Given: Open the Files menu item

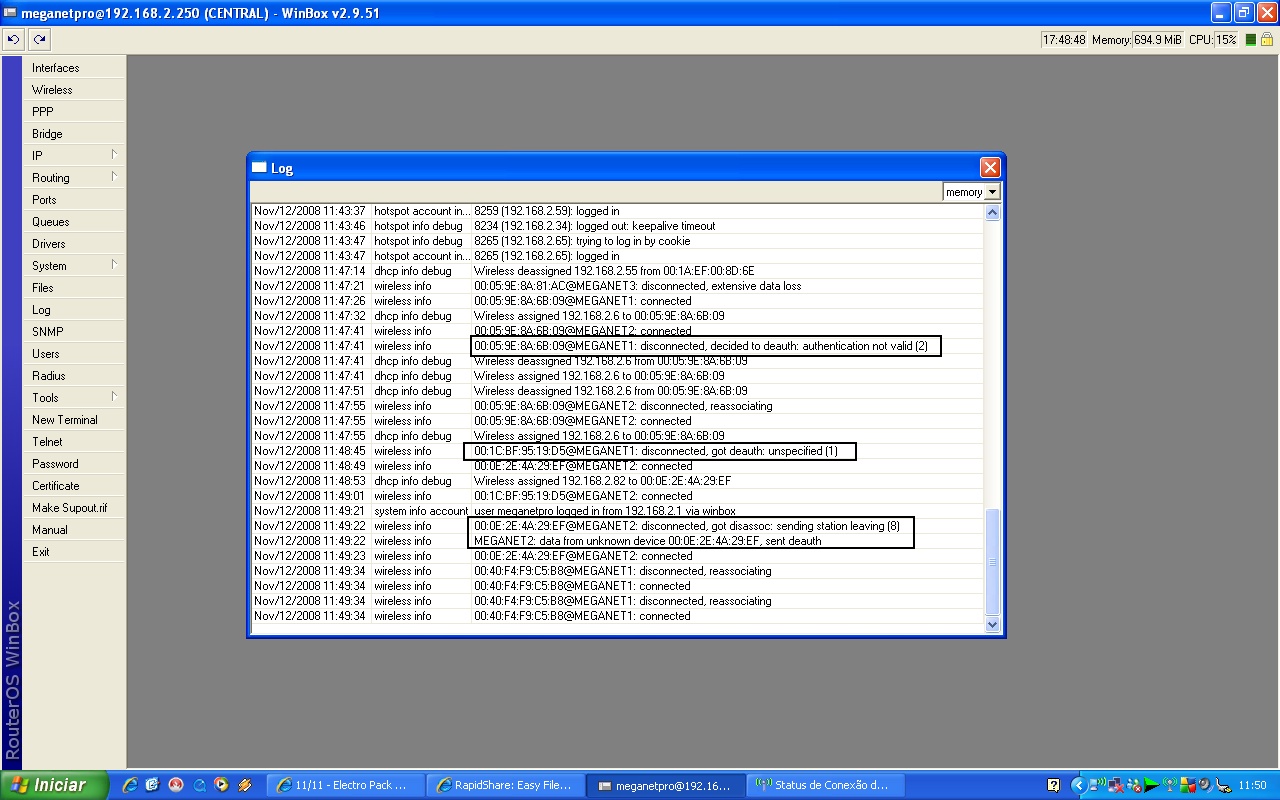Looking at the screenshot, I should coord(75,287).
